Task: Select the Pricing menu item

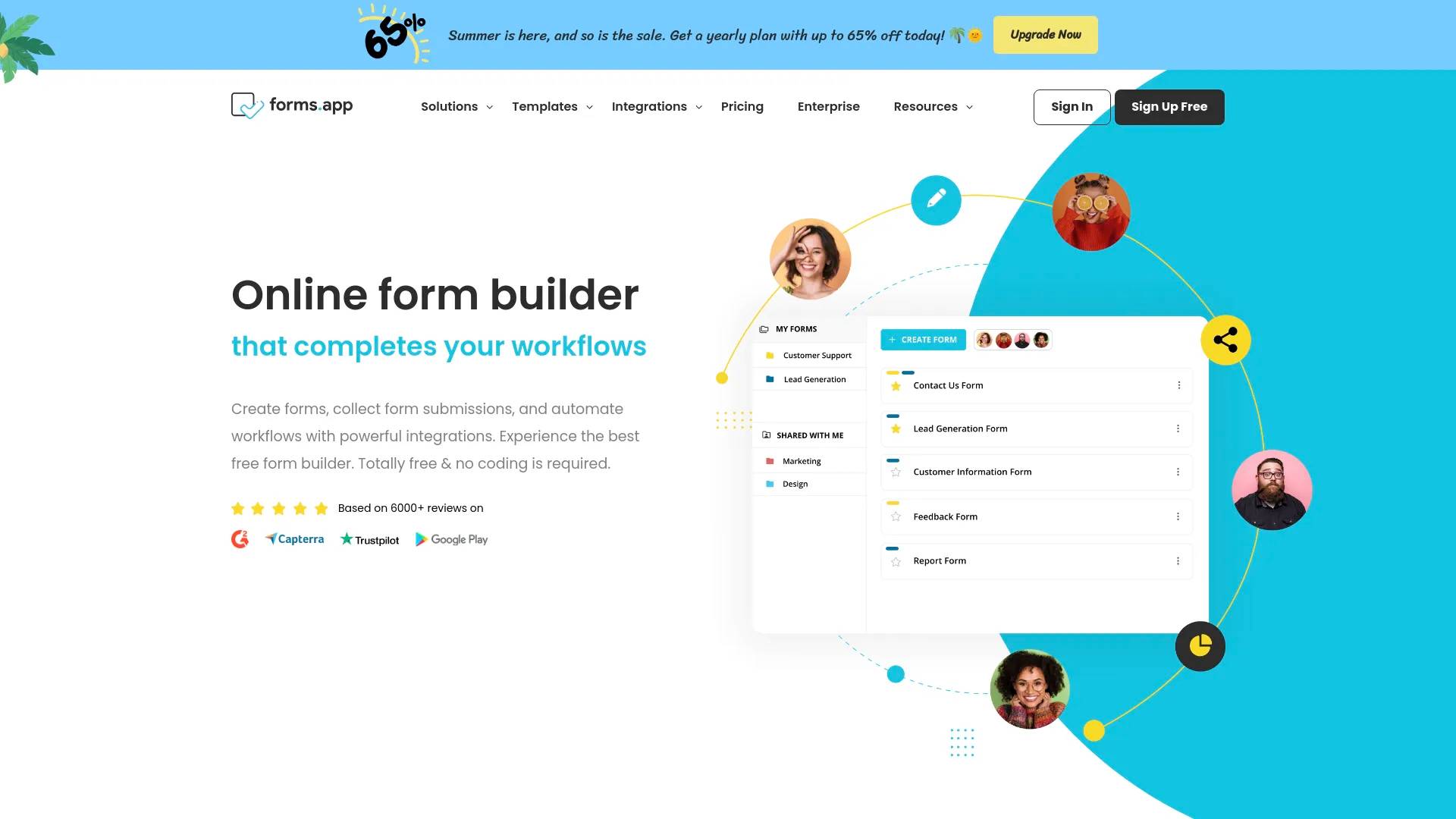Action: pyautogui.click(x=742, y=106)
